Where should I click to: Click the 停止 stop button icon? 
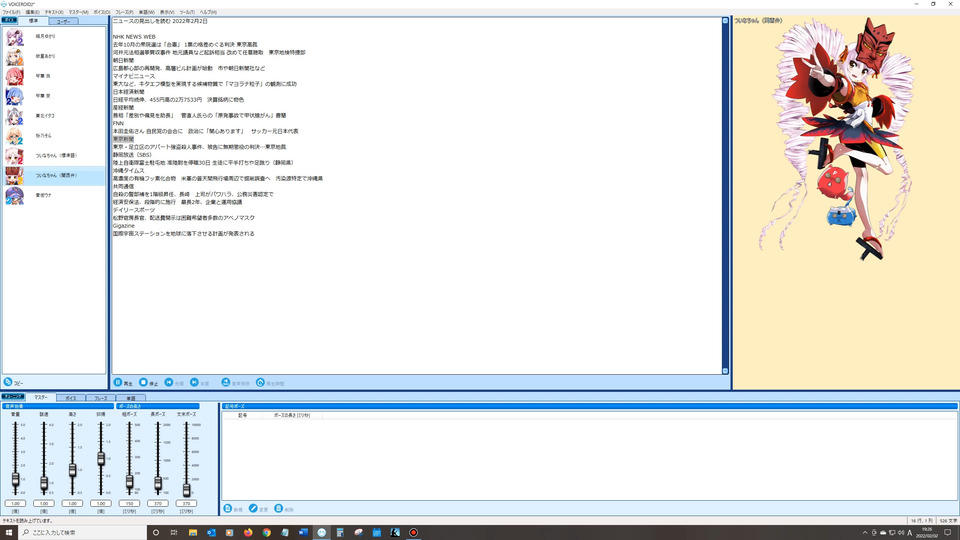[x=143, y=382]
